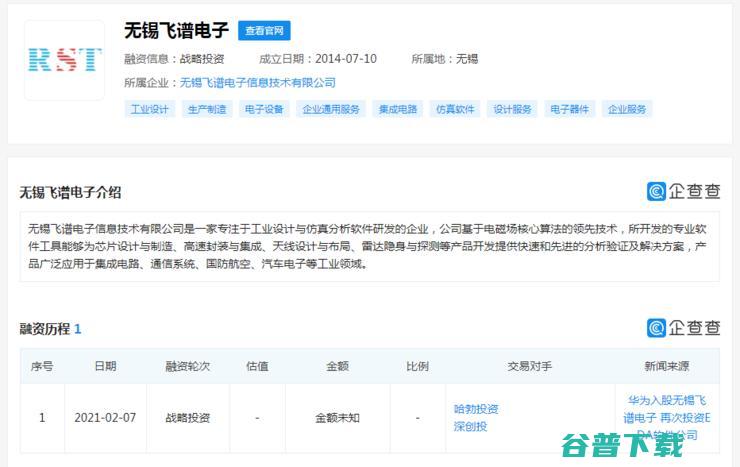The width and height of the screenshot is (740, 467).
Task: Click the 交易对手 column header
Action: click(x=530, y=366)
